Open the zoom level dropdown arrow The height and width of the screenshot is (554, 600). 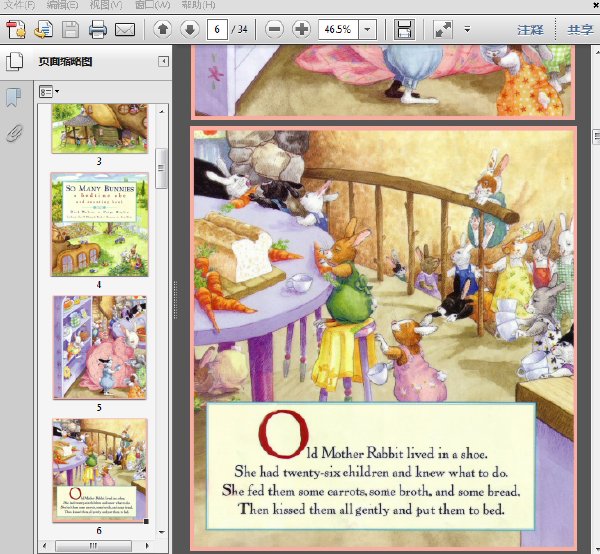coord(367,29)
